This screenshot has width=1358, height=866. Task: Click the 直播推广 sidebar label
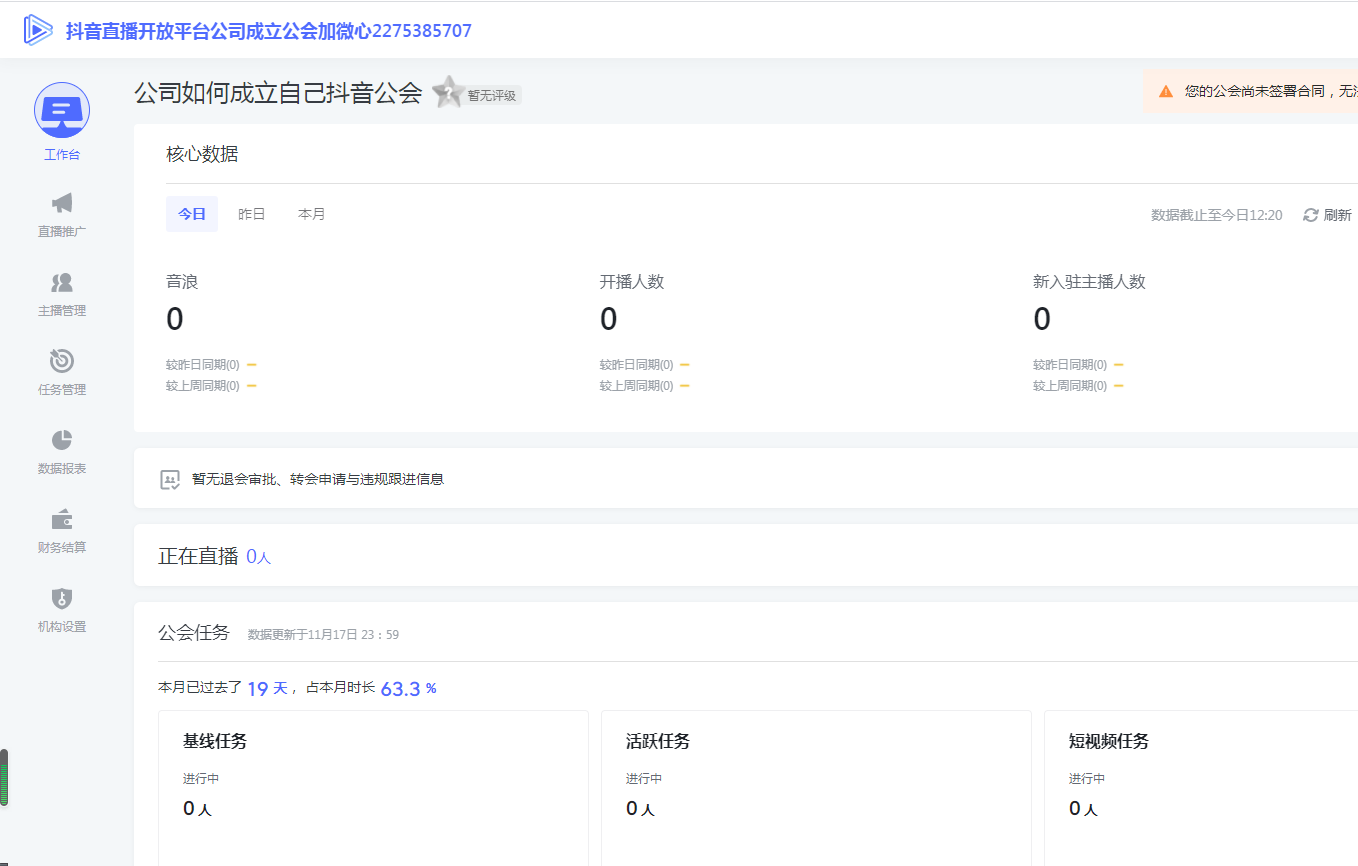pos(62,232)
